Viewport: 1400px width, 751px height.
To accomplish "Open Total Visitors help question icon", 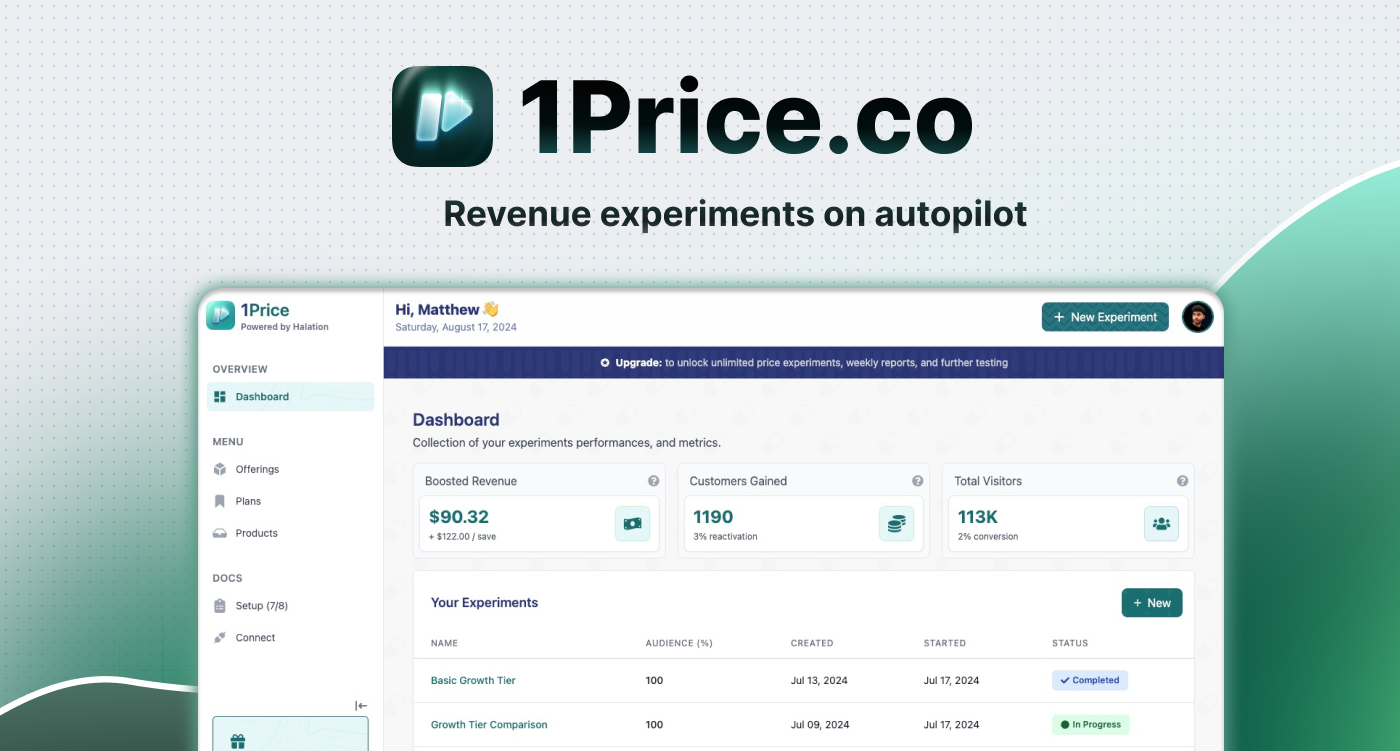I will 1182,481.
